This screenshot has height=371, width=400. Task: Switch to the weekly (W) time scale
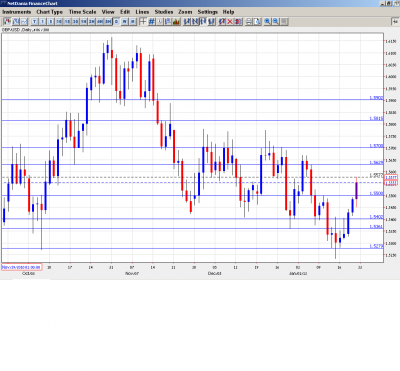point(124,22)
